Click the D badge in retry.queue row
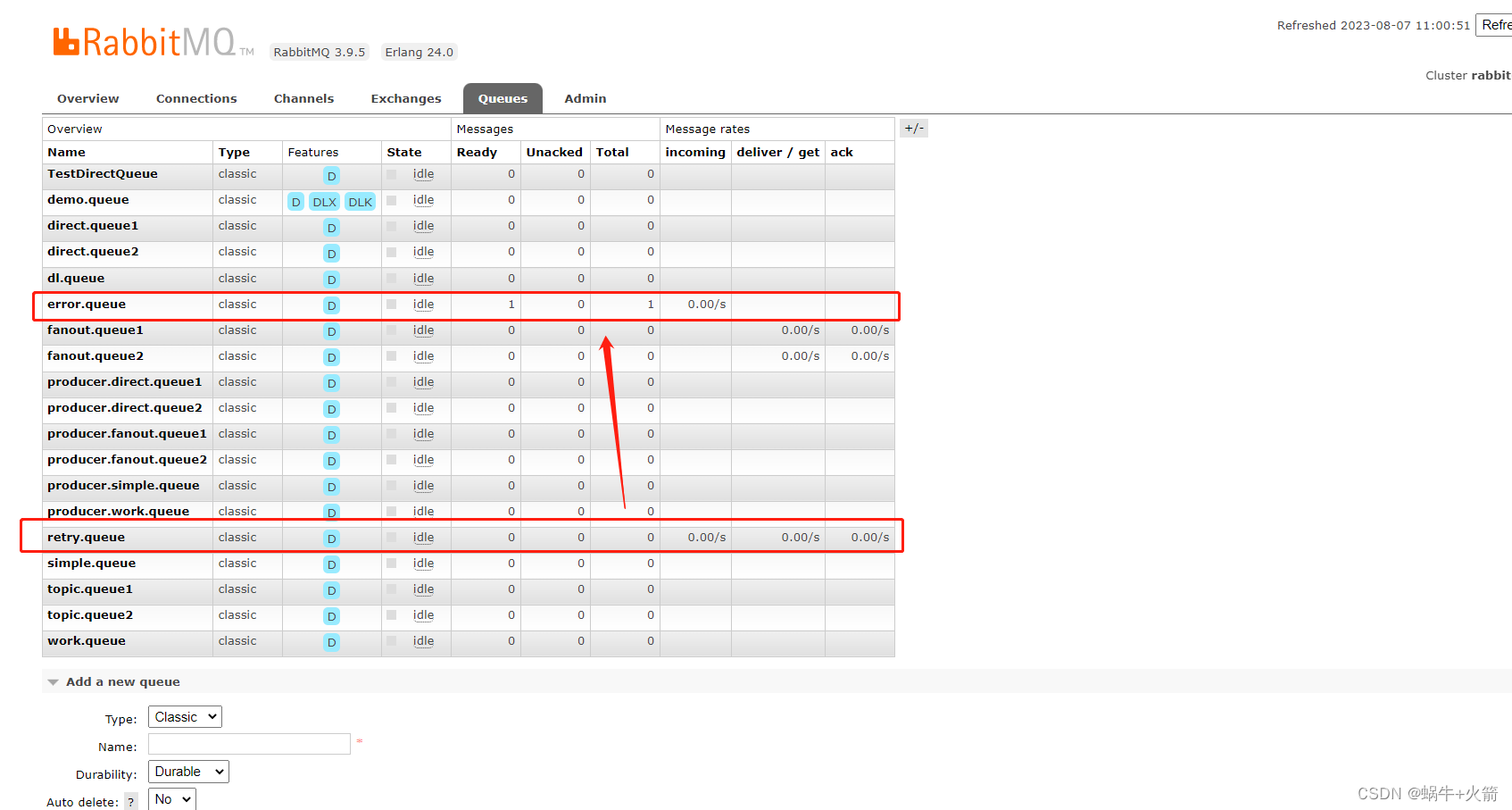Image resolution: width=1512 pixels, height=810 pixels. [331, 539]
